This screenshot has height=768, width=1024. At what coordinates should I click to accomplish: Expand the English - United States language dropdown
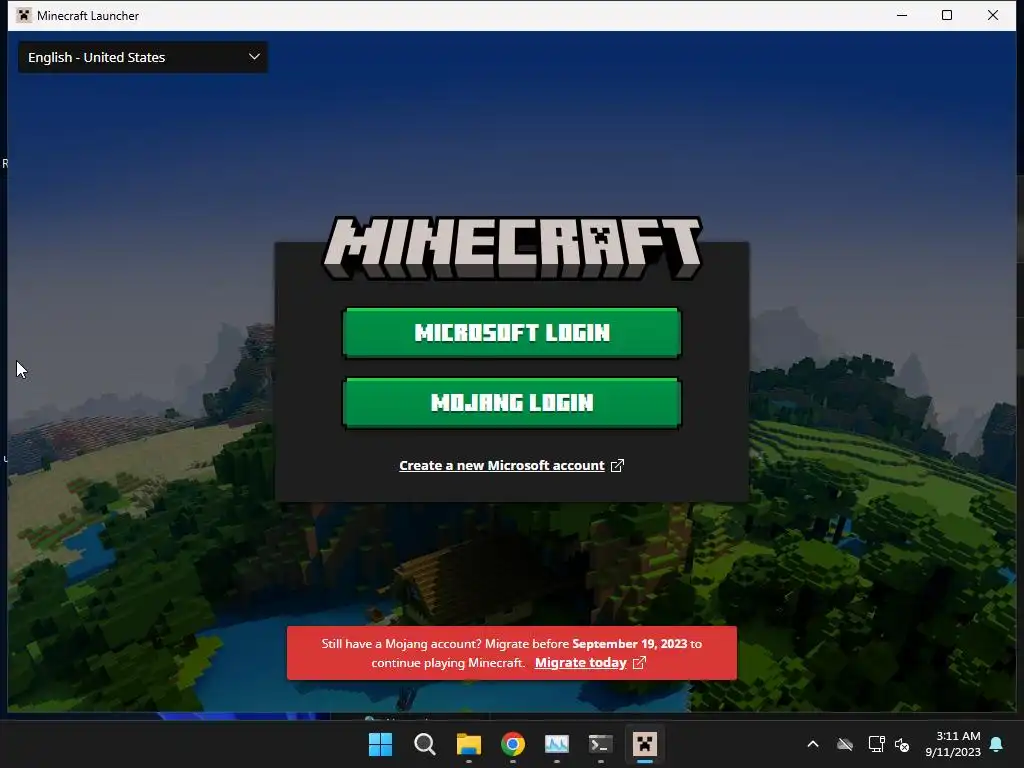click(143, 57)
